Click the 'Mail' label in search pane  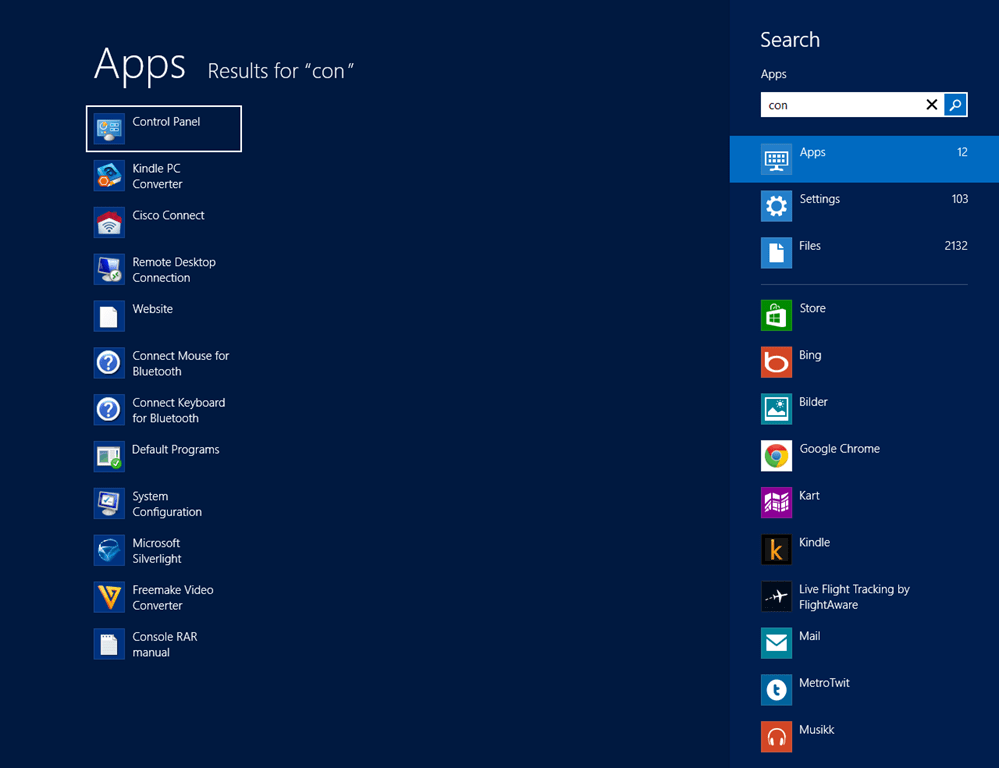(x=810, y=636)
